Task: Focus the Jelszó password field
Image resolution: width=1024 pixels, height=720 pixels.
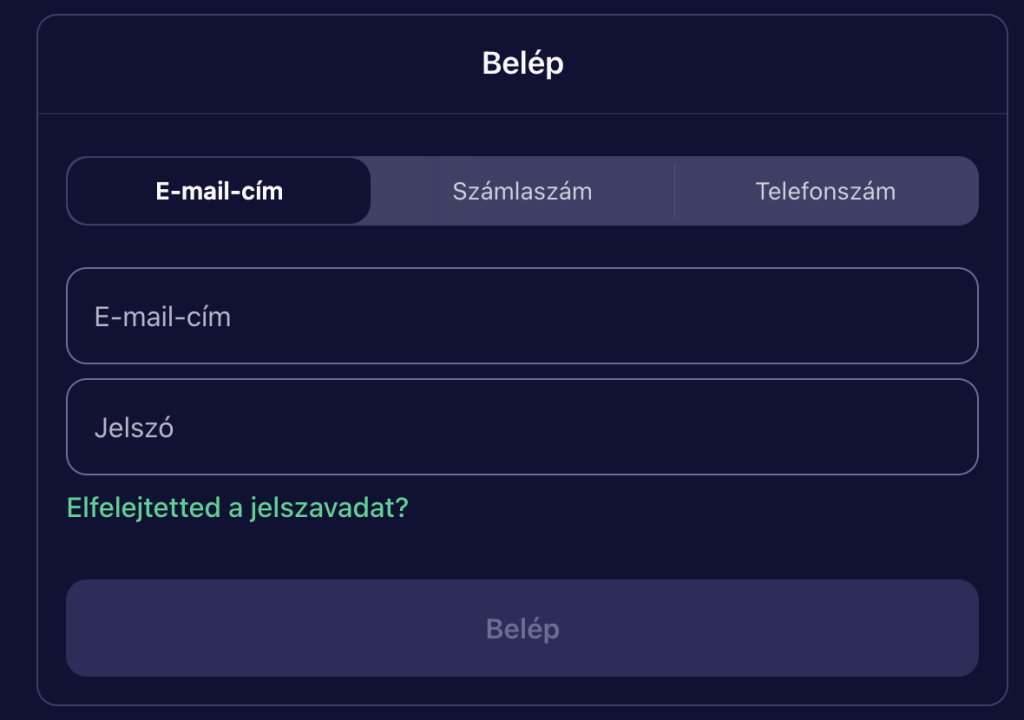Action: pos(522,427)
